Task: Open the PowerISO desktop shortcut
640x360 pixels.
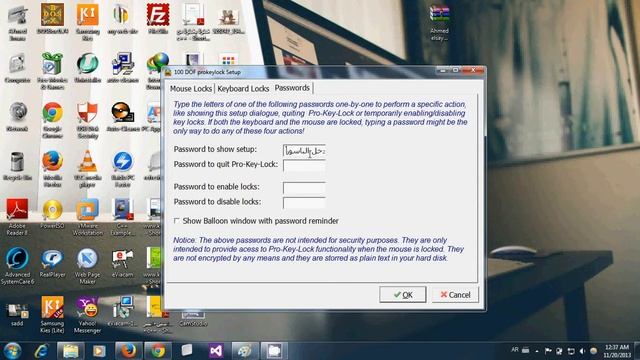Action: (52, 214)
